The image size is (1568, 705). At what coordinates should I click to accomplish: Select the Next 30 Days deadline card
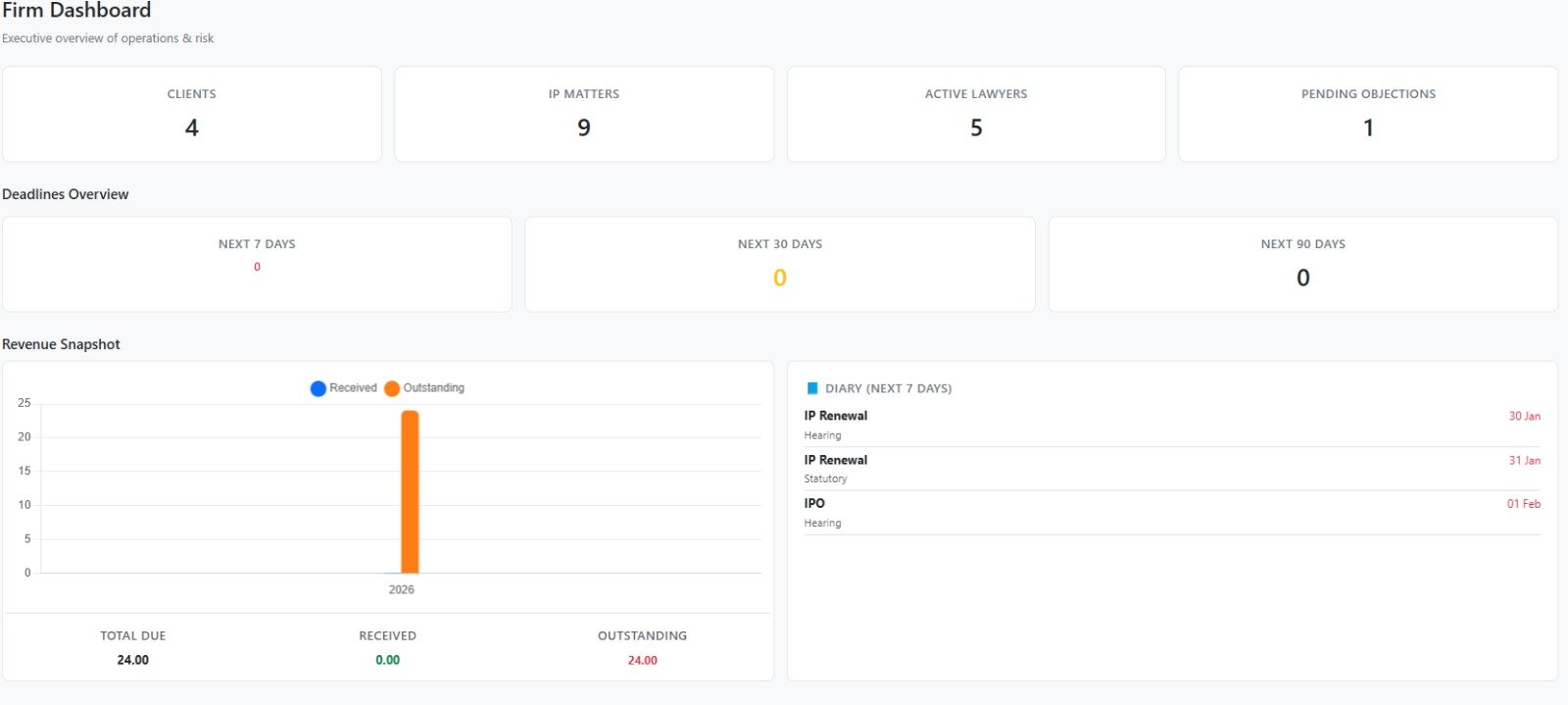click(x=780, y=264)
